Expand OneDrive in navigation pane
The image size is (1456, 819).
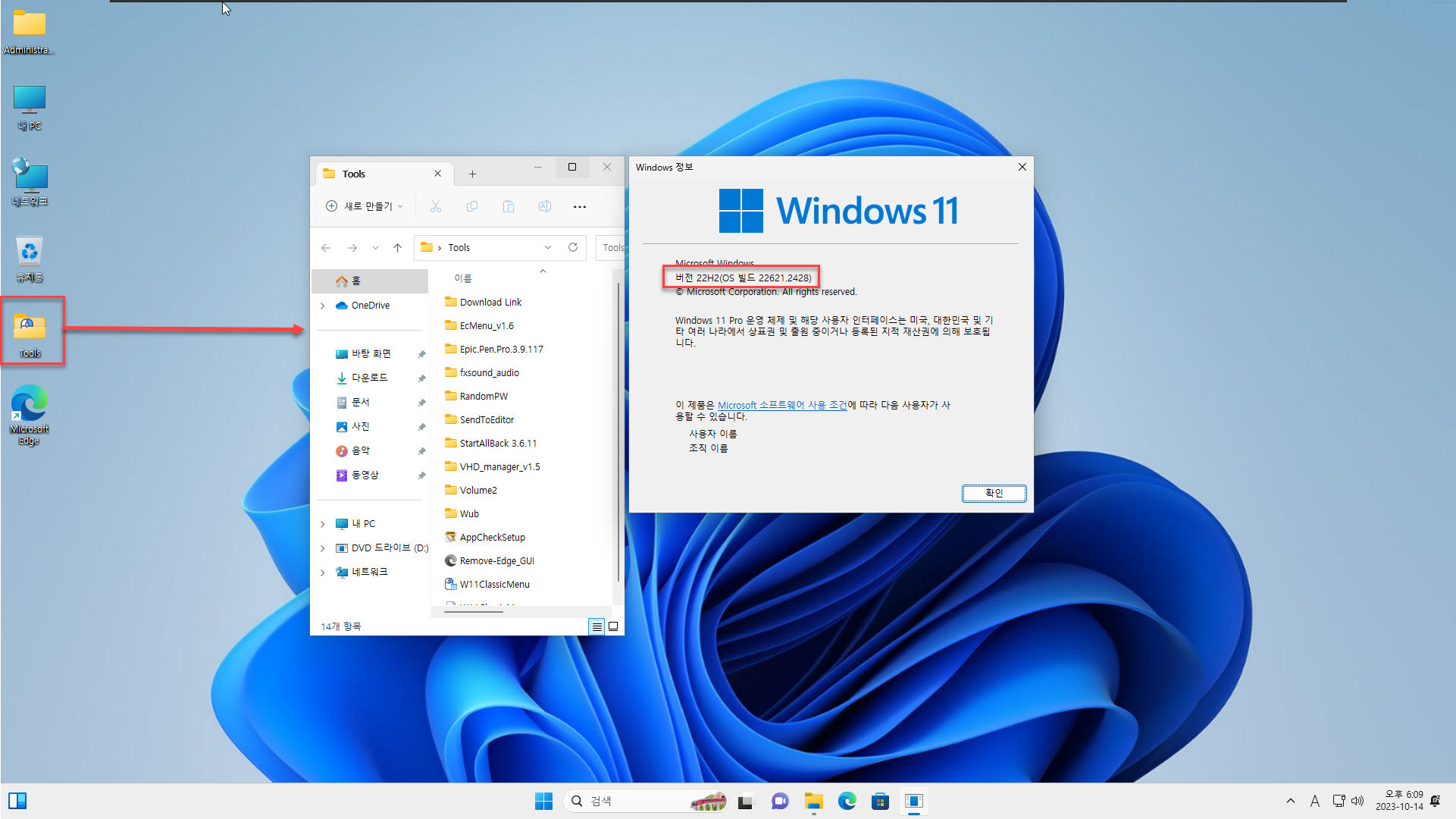coord(322,306)
